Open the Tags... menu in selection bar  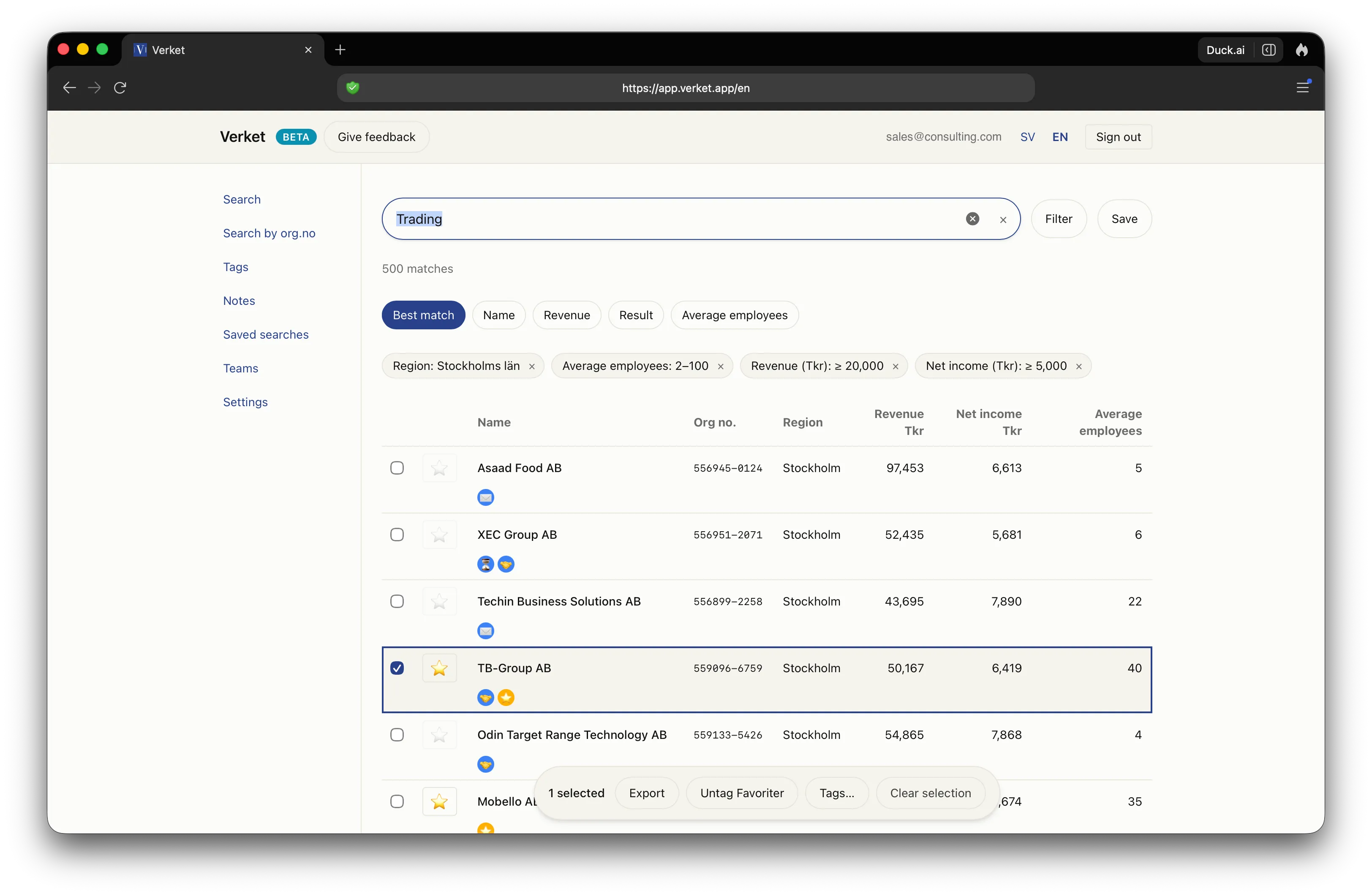pos(836,793)
